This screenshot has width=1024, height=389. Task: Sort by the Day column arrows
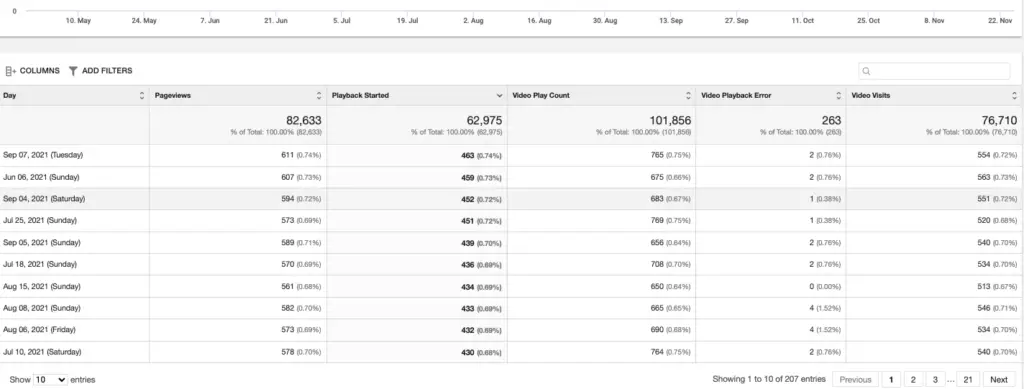click(x=142, y=95)
